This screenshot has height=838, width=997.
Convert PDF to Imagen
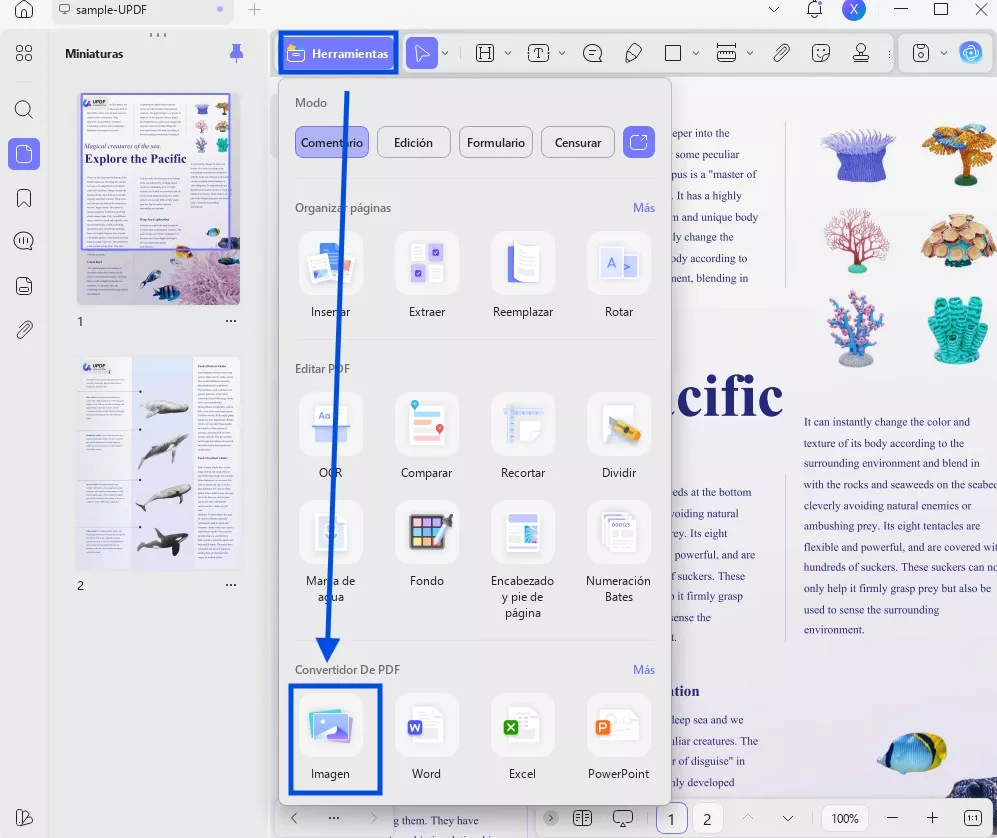tap(331, 738)
